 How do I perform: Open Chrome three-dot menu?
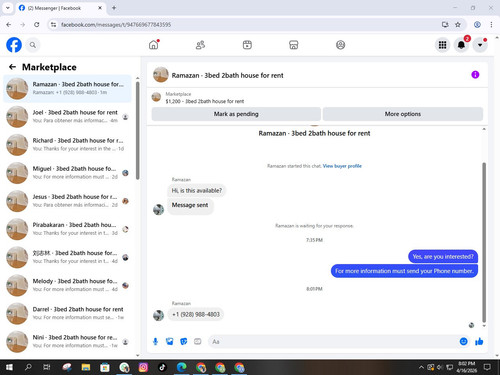pos(491,25)
